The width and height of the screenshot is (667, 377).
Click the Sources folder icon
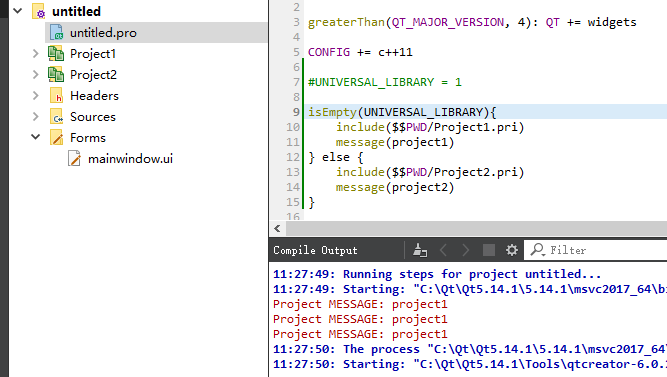click(x=57, y=117)
